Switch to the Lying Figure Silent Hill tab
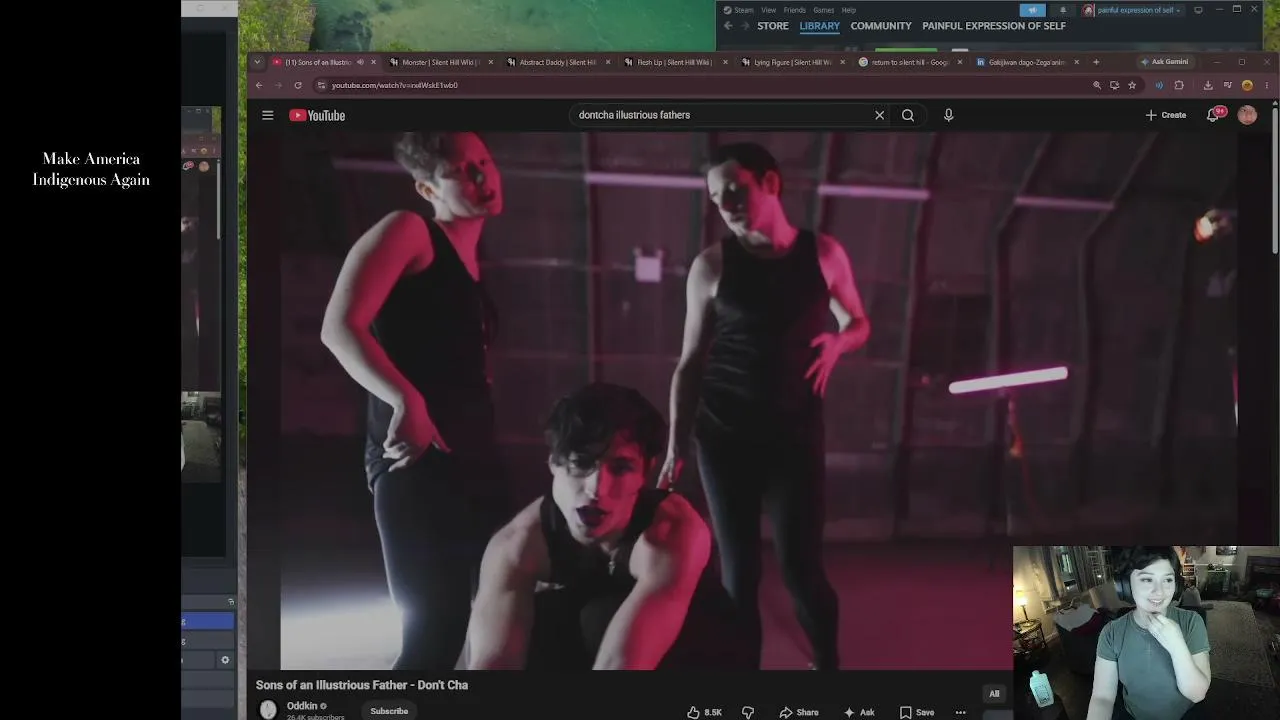Image resolution: width=1280 pixels, height=720 pixels. 791,62
